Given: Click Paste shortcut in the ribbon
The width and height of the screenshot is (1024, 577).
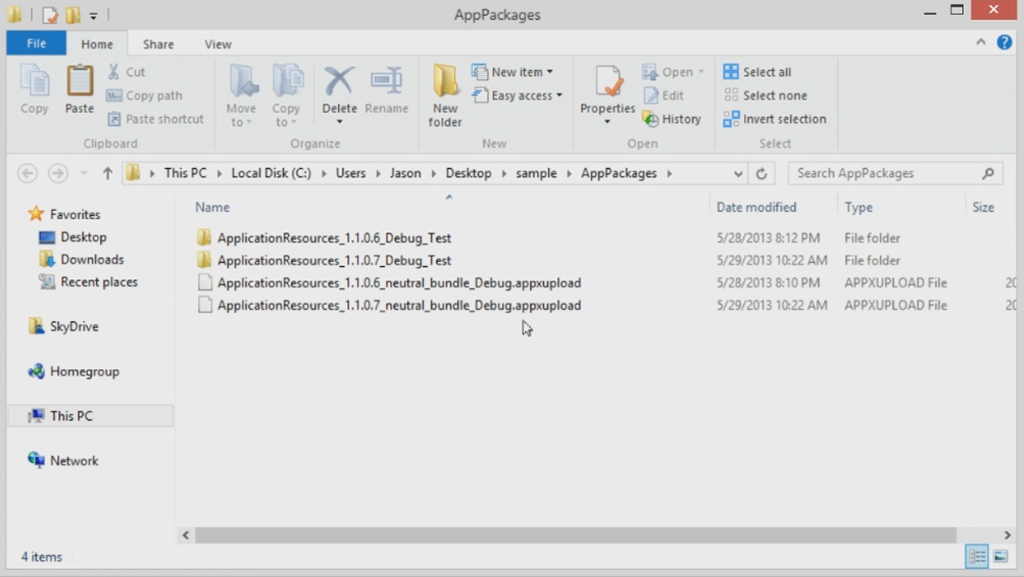Looking at the screenshot, I should 155,119.
